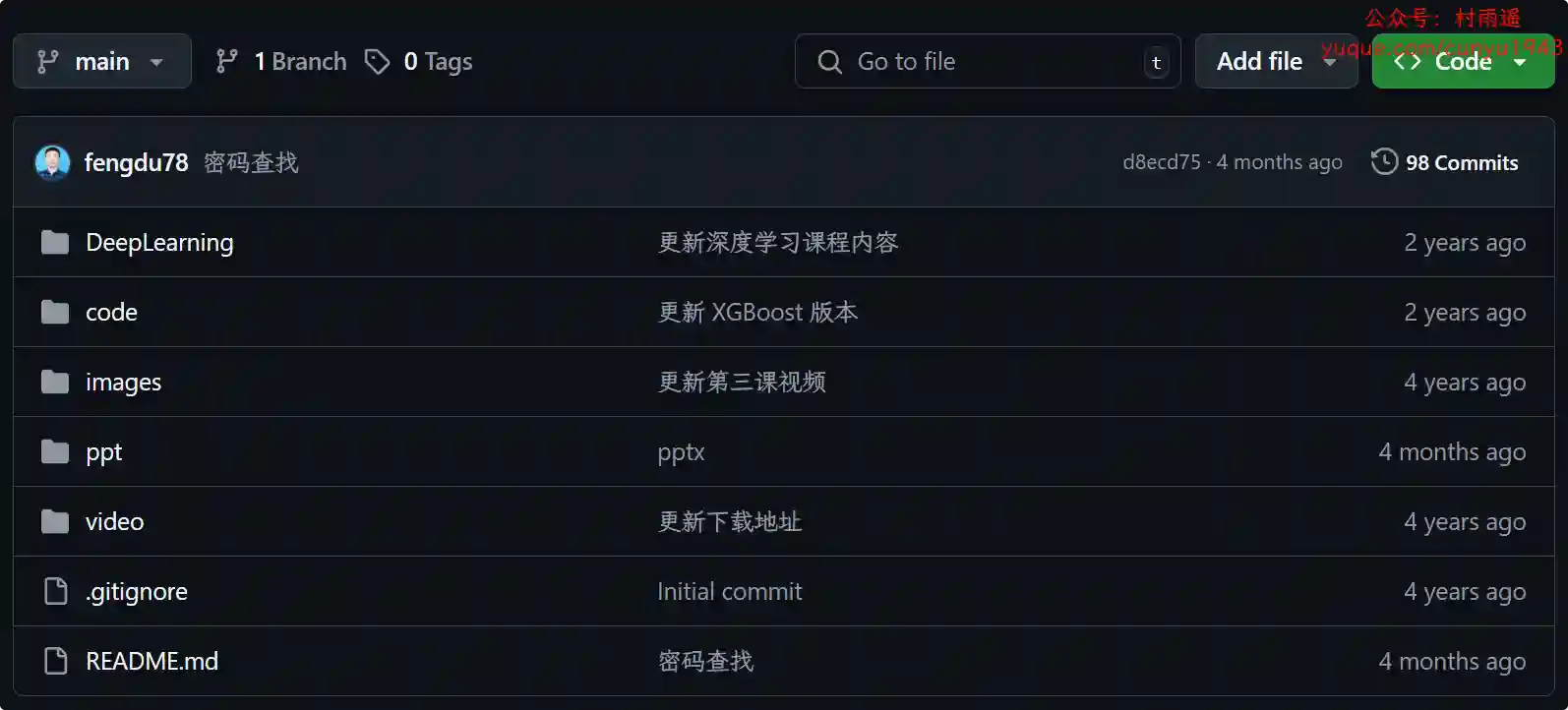1568x710 pixels.
Task: Open commit hash d8ecd75
Action: [1162, 162]
